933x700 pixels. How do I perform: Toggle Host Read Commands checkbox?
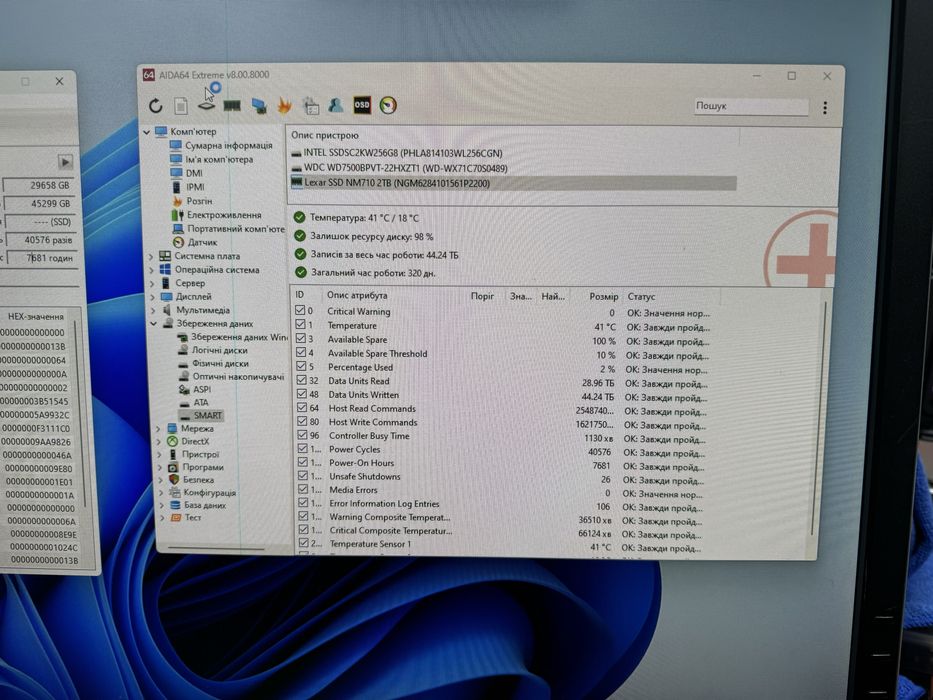302,407
